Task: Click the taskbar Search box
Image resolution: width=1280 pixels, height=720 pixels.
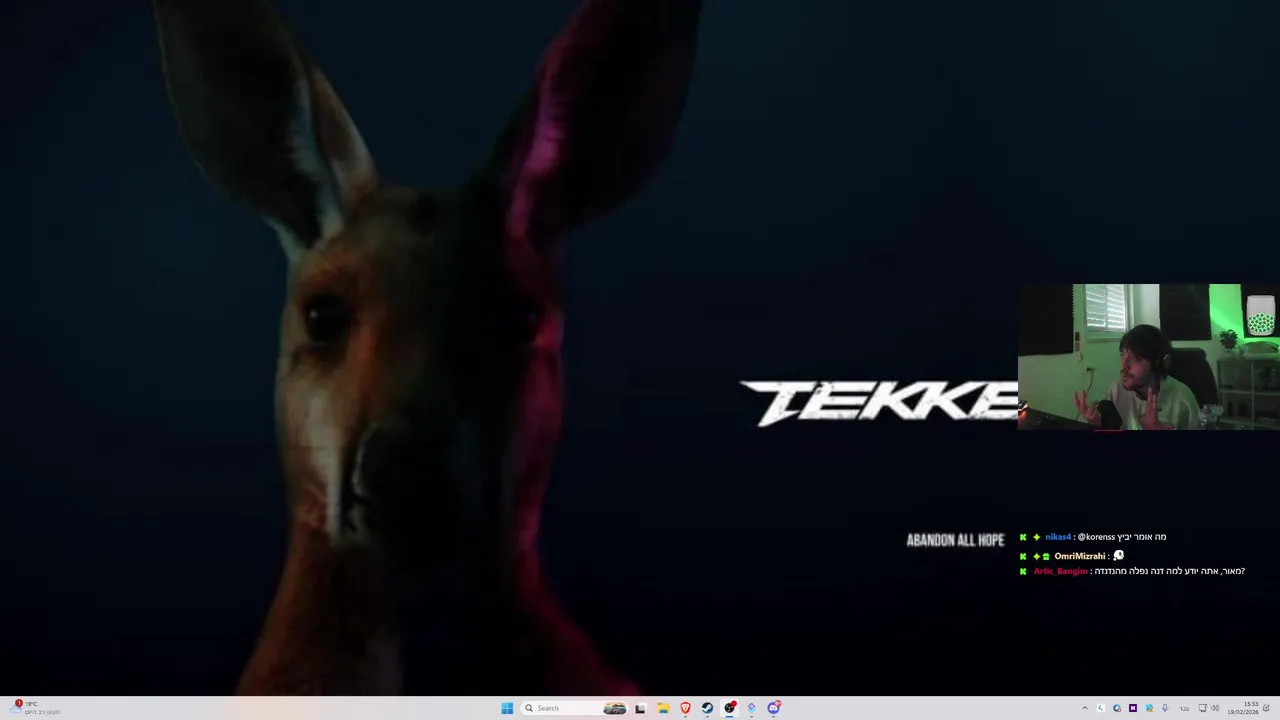Action: point(575,708)
